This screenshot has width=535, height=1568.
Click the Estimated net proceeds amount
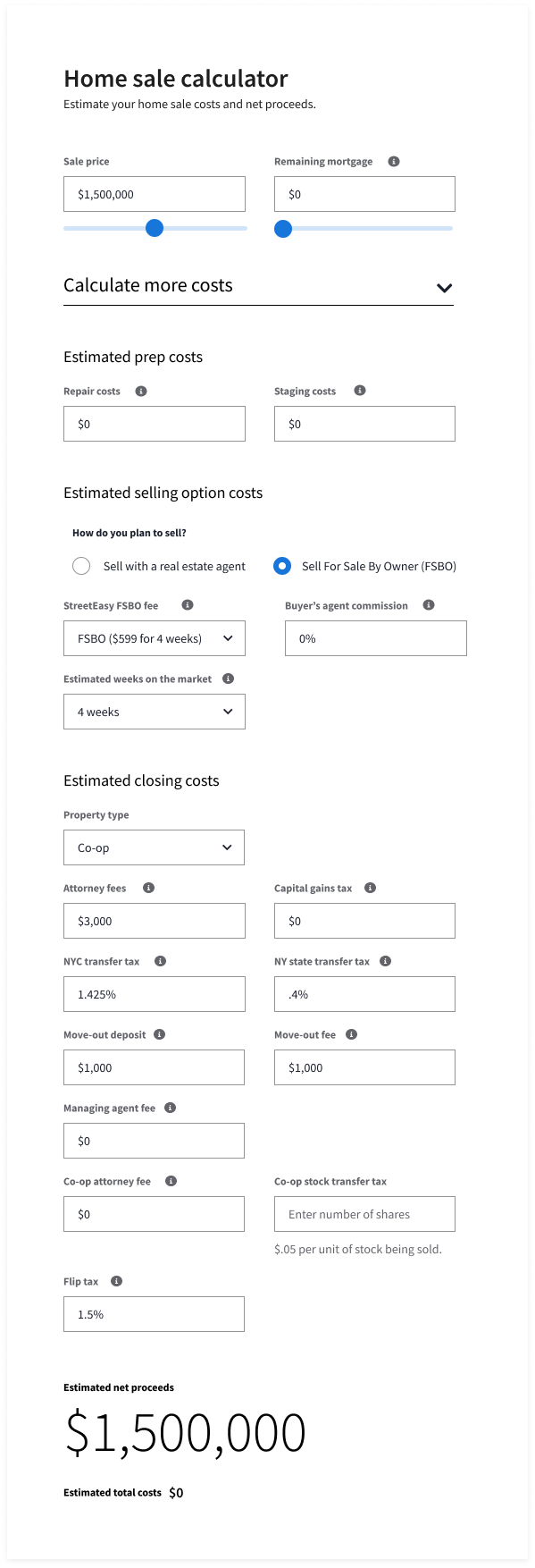coord(184,1431)
